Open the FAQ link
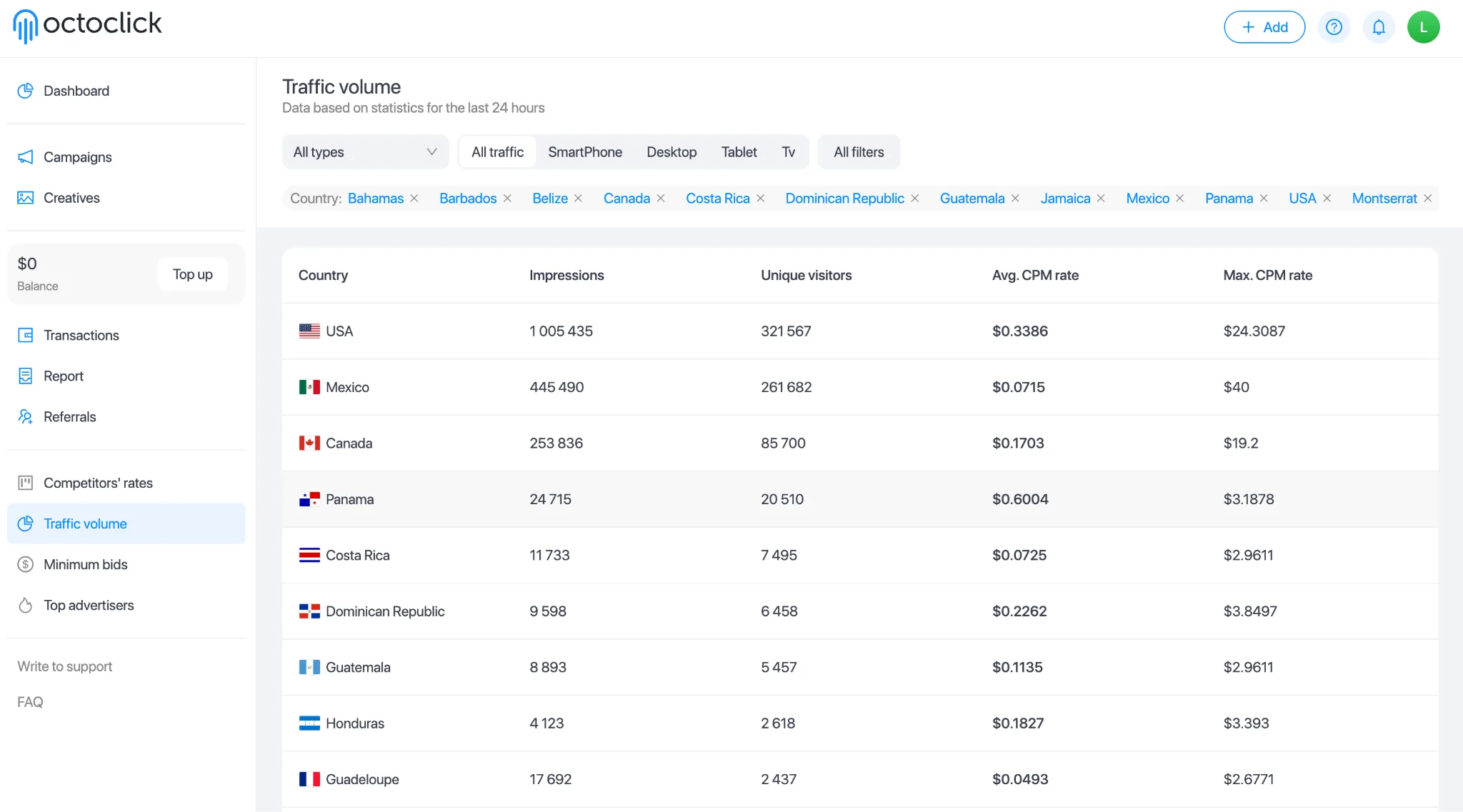The height and width of the screenshot is (812, 1463). click(30, 702)
